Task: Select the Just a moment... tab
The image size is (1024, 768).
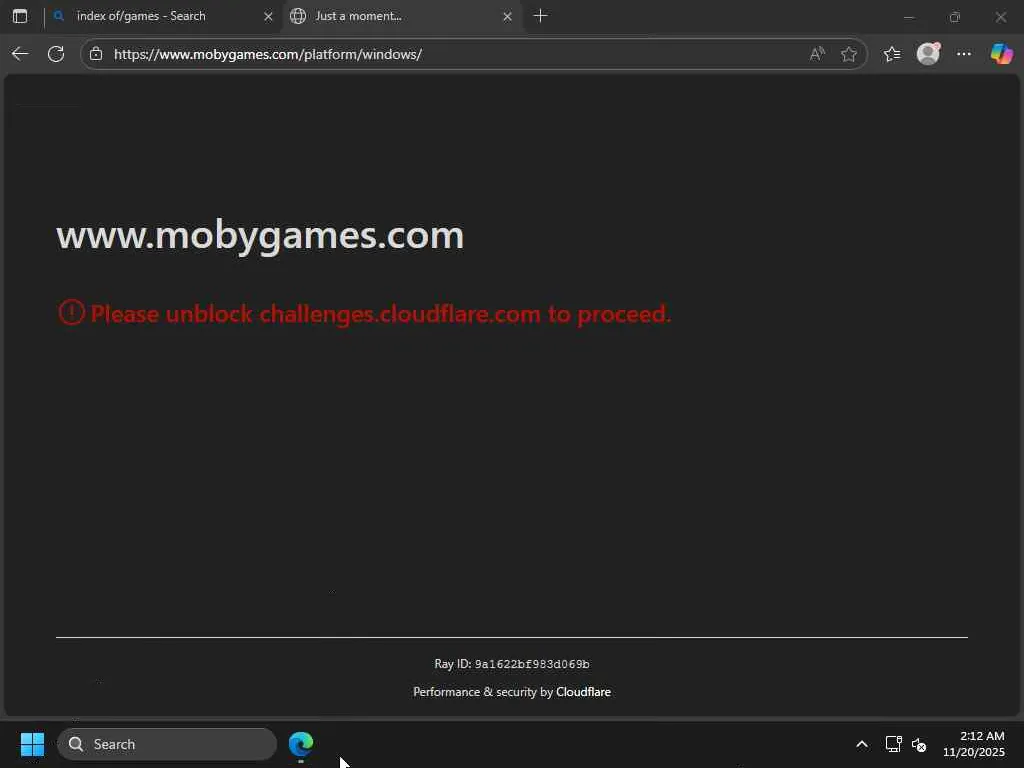Action: (402, 16)
